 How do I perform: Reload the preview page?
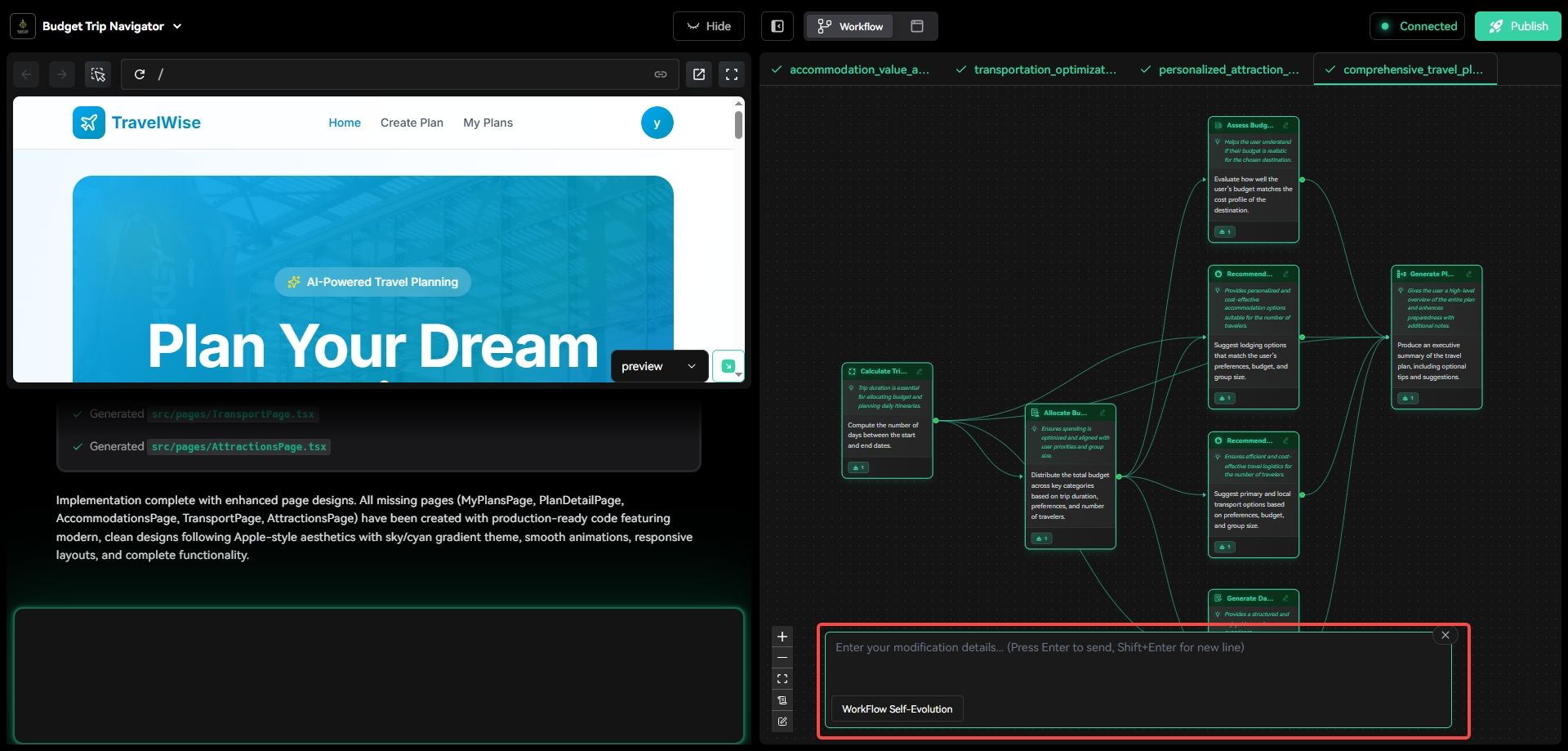pos(140,74)
